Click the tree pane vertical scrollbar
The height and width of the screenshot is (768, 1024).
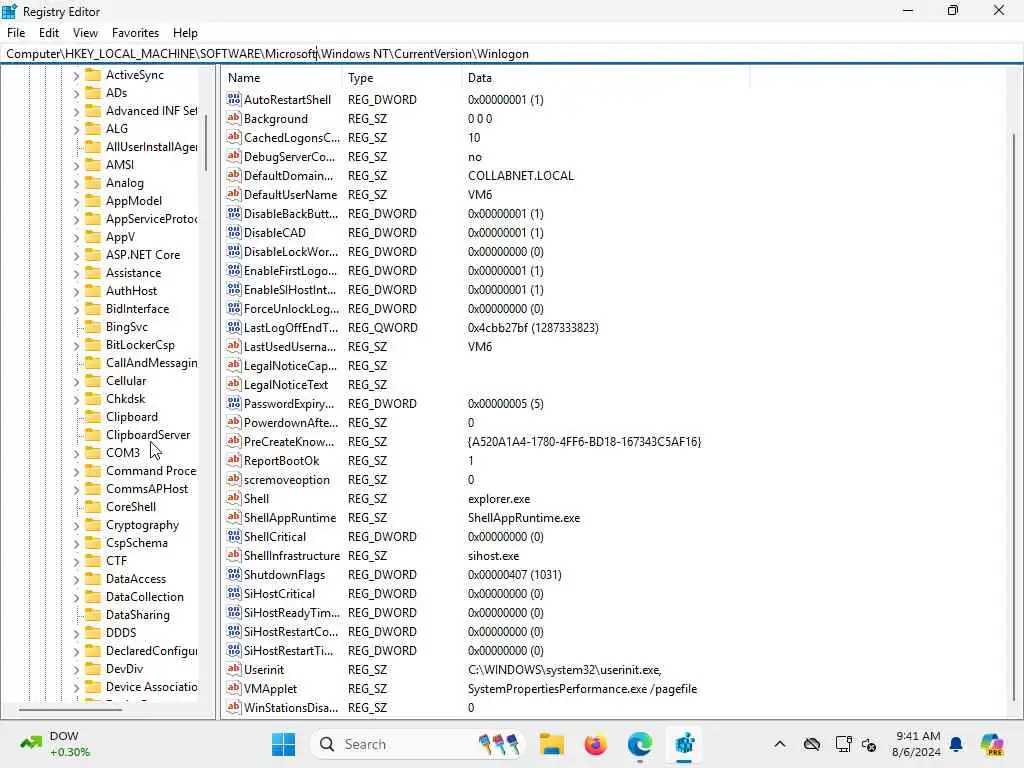click(x=206, y=142)
